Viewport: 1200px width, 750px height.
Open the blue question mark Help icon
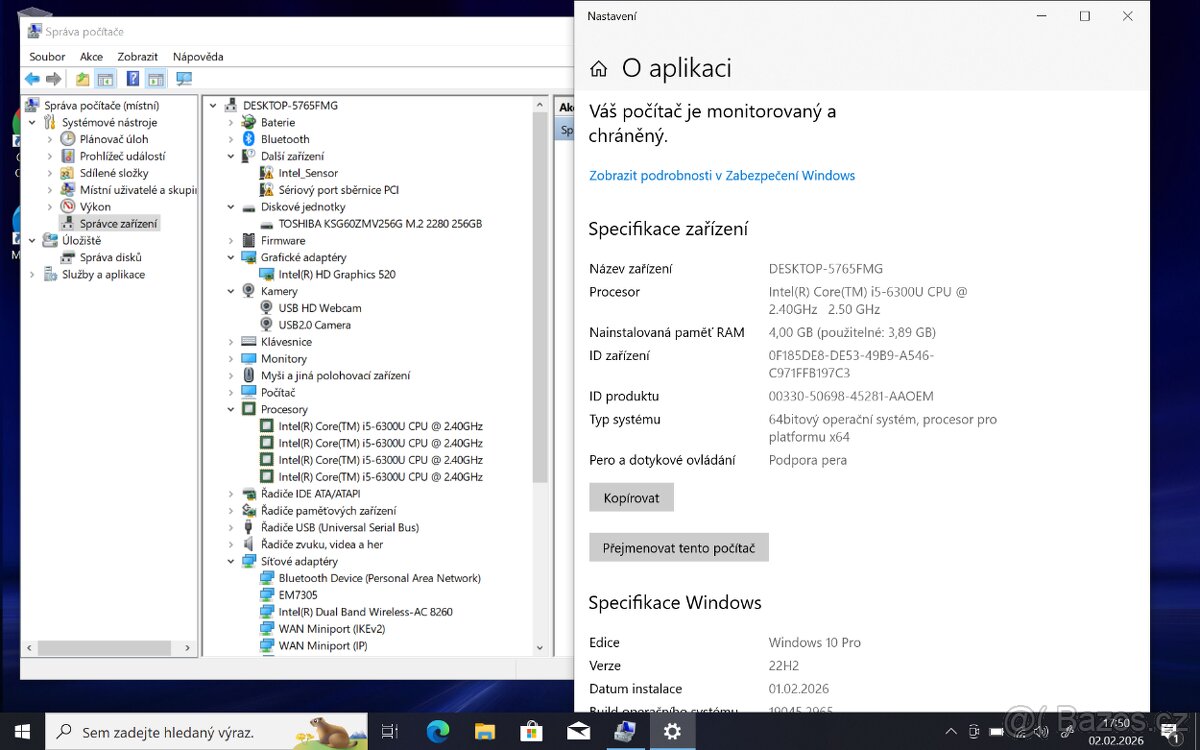[132, 79]
